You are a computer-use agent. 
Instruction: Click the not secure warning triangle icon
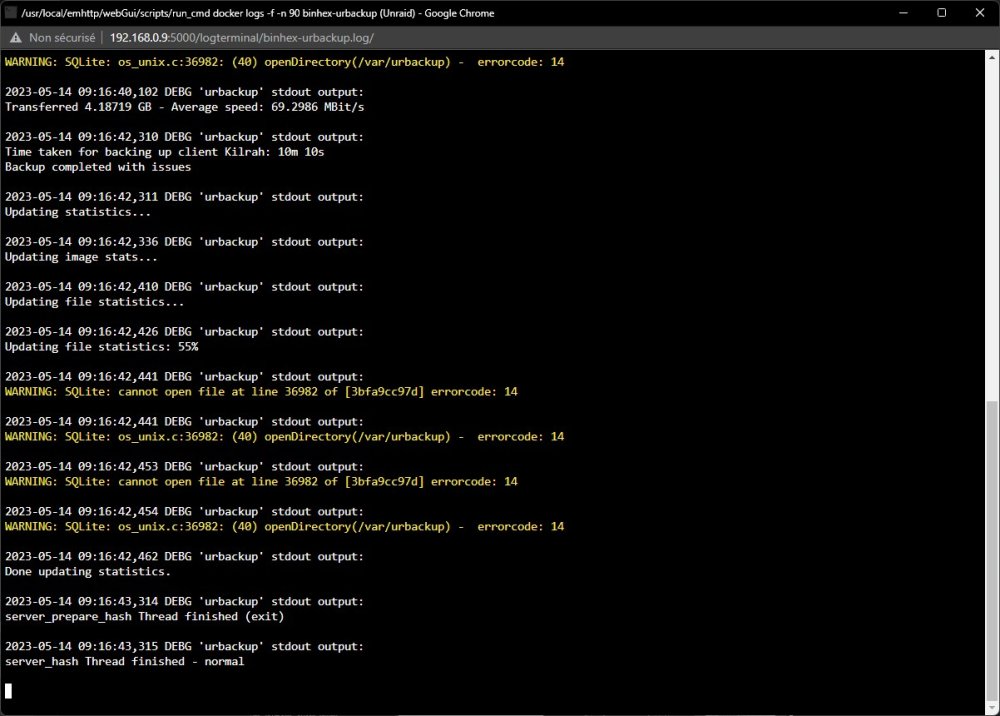click(15, 38)
